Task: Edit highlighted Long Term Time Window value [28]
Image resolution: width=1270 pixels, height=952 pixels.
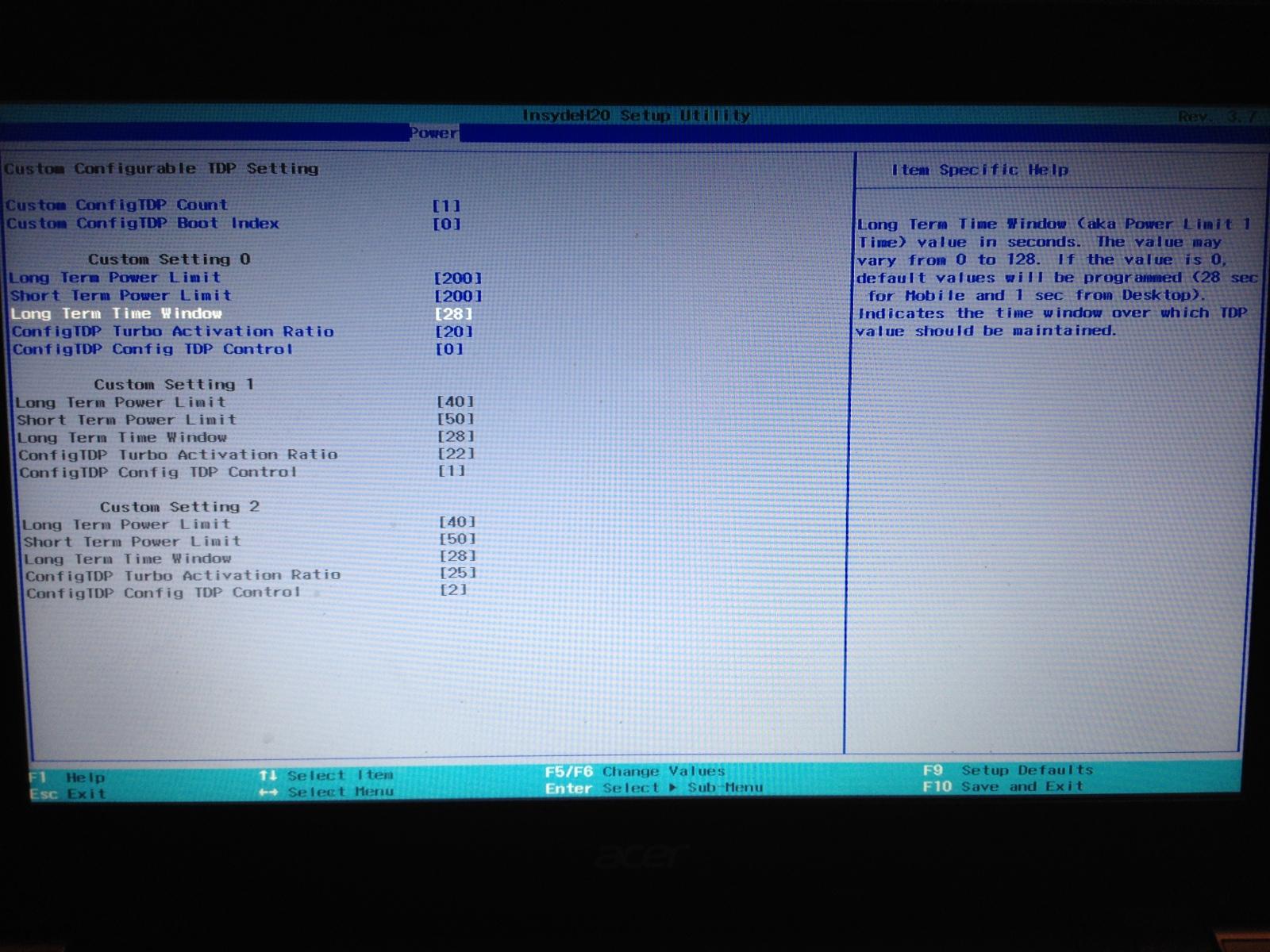Action: (x=453, y=314)
